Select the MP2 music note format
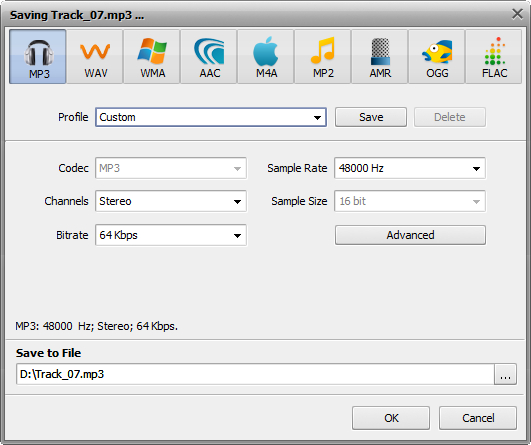Viewport: 531px width, 445px height. click(323, 57)
